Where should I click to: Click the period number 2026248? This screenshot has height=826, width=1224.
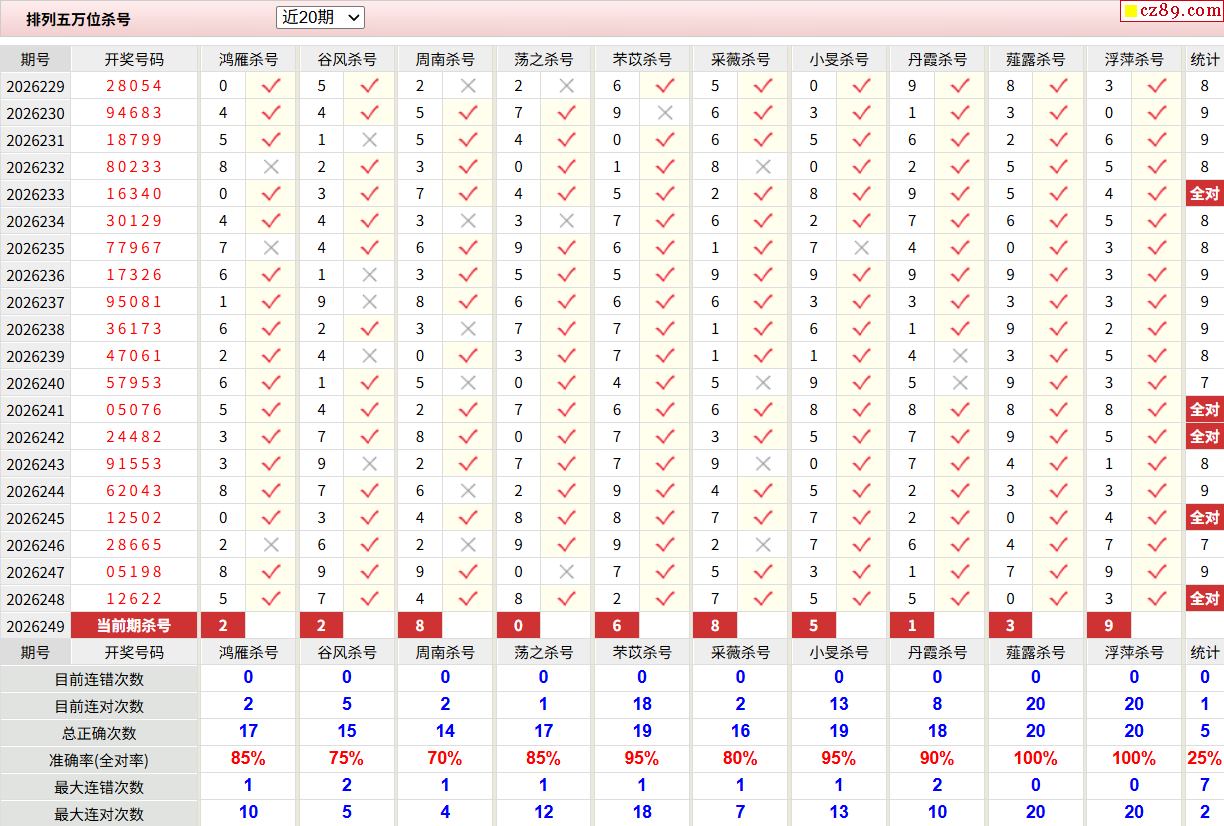tap(35, 599)
